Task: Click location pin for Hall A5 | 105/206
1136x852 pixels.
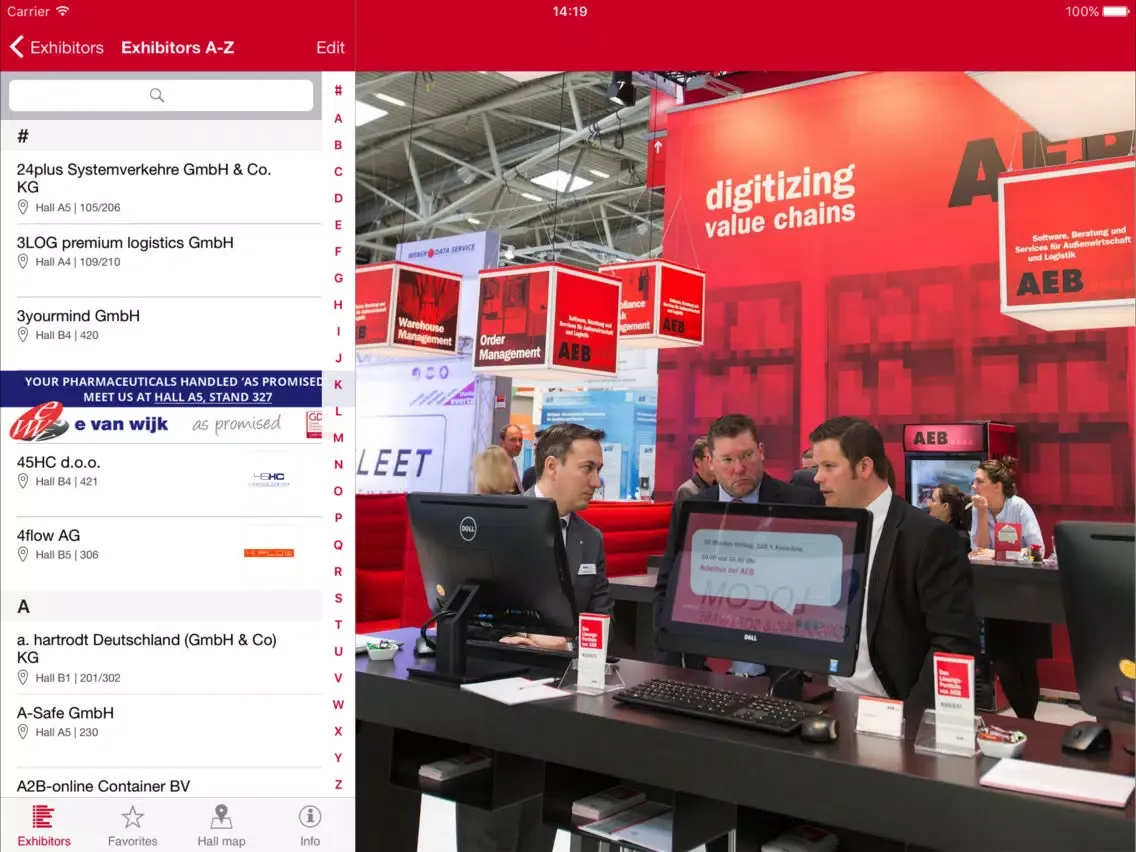Action: point(23,207)
